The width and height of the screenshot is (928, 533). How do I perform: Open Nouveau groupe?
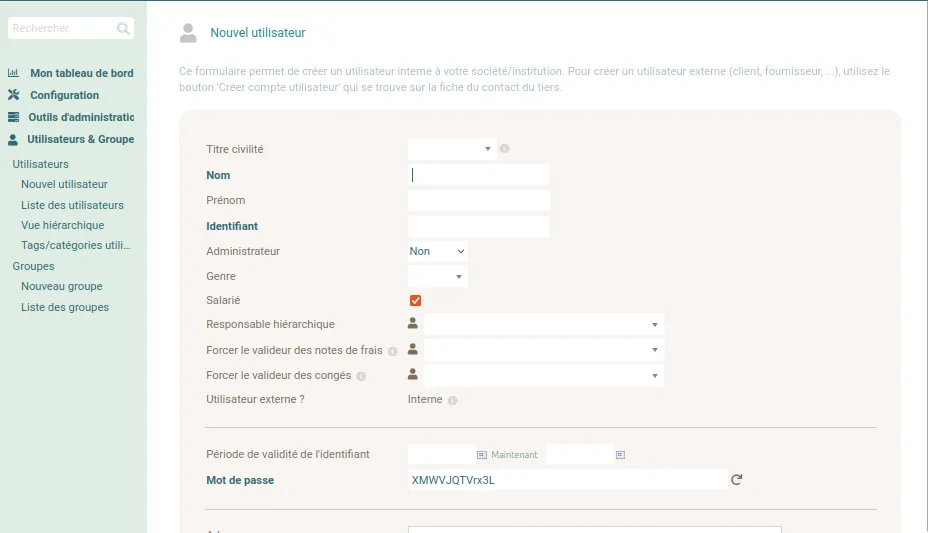coord(62,286)
